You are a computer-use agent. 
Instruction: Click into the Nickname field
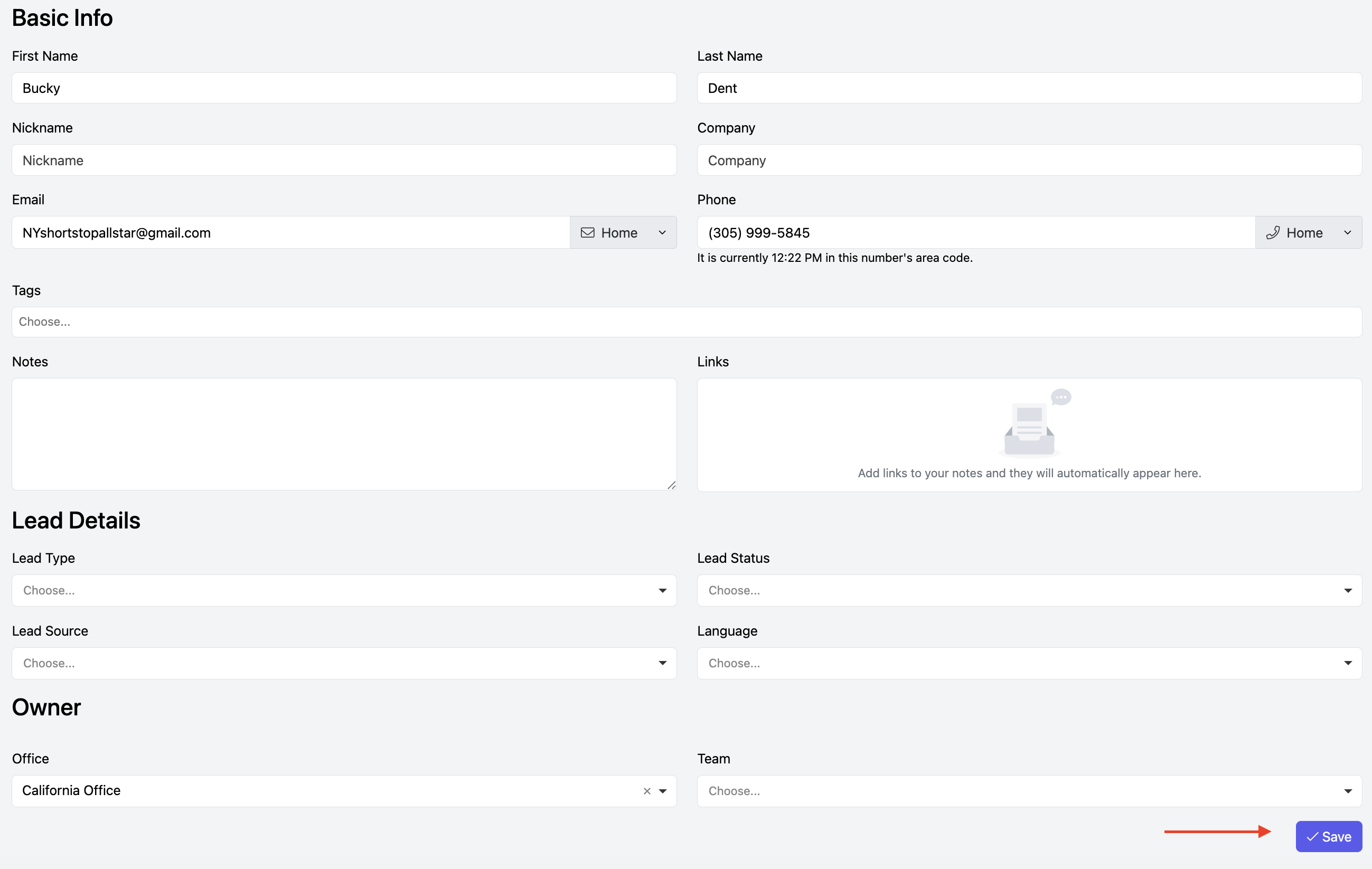click(x=344, y=160)
